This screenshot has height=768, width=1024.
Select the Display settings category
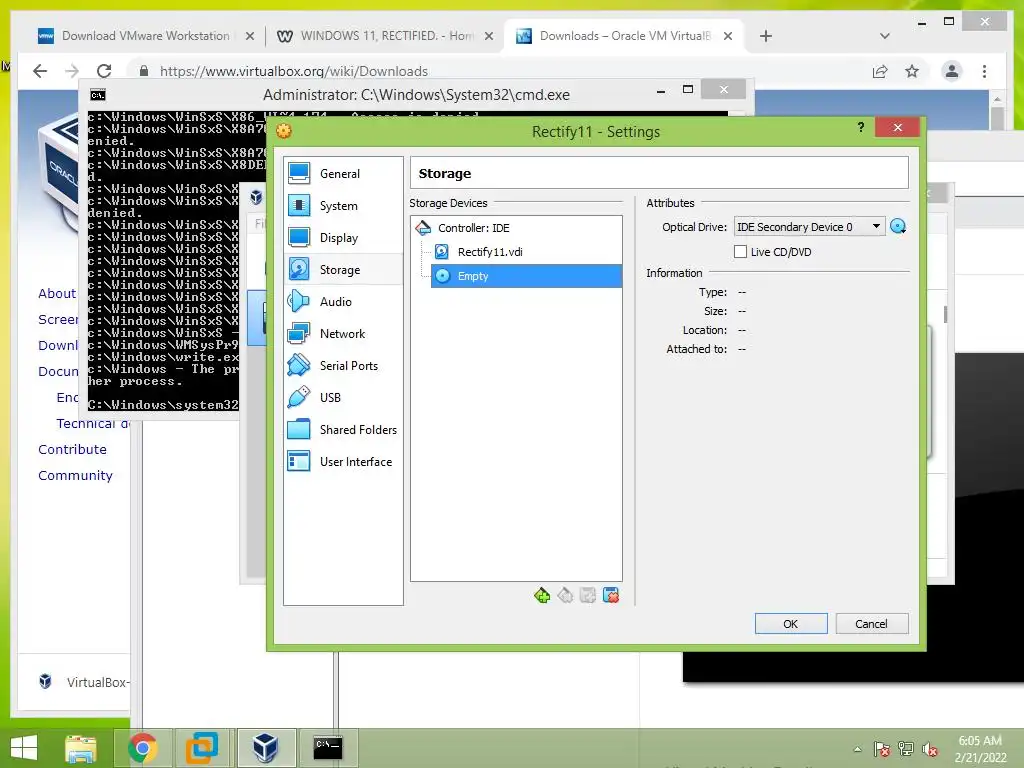click(x=343, y=238)
